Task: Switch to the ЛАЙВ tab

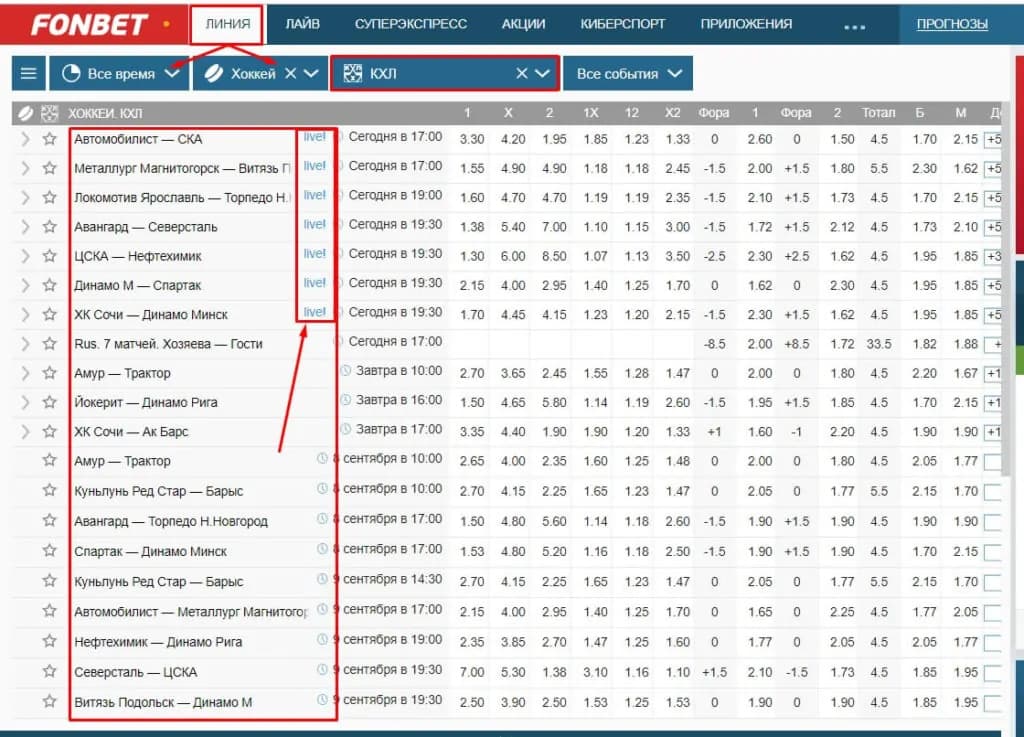Action: click(302, 24)
